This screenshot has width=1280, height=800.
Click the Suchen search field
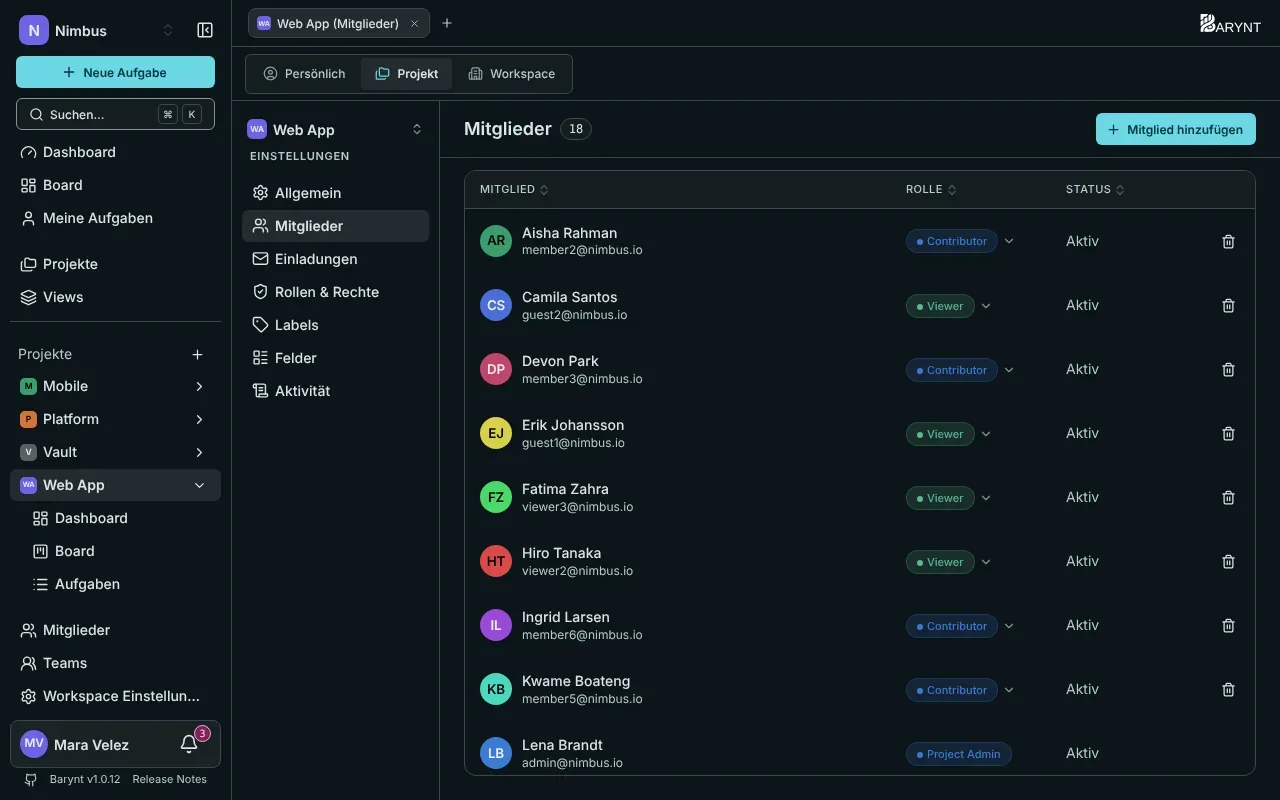pos(115,114)
